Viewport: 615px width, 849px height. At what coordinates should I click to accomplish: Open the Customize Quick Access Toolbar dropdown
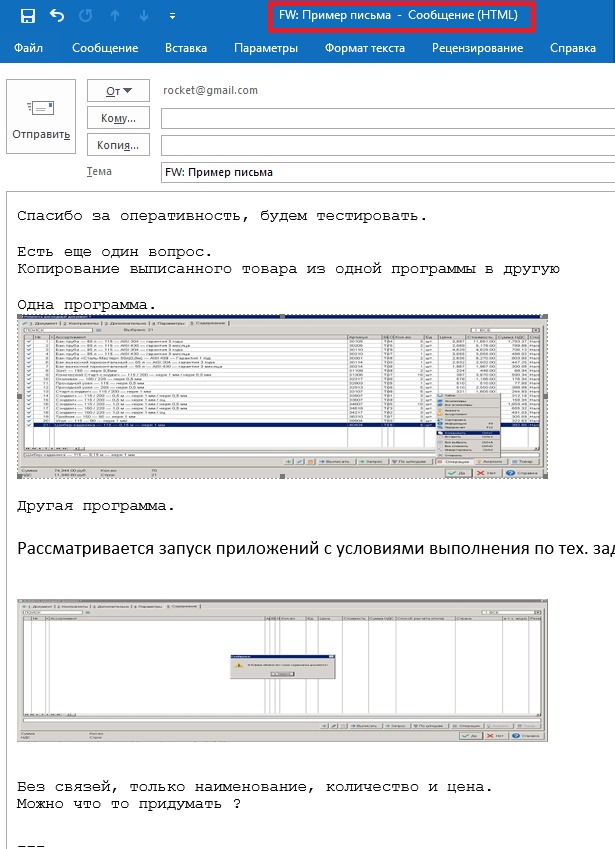172,17
